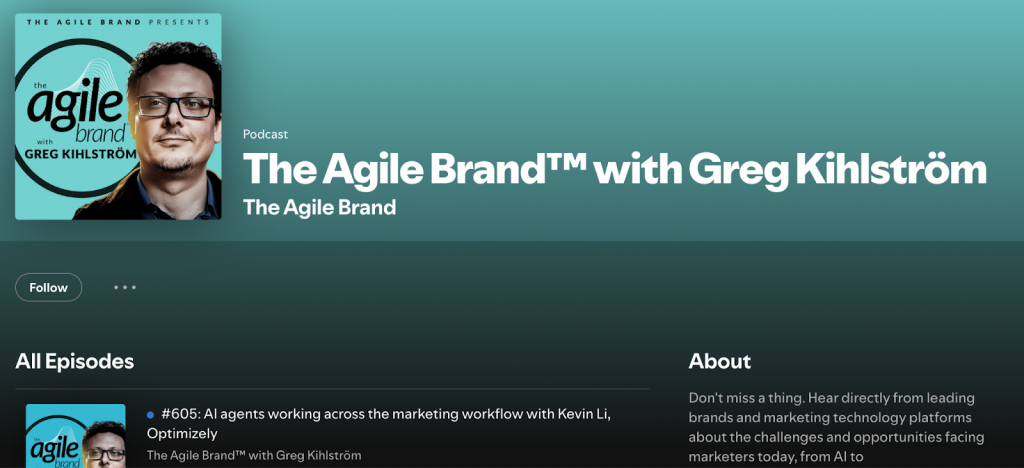This screenshot has height=468, width=1024.
Task: Click the blue new-episode dot indicator
Action: point(151,414)
